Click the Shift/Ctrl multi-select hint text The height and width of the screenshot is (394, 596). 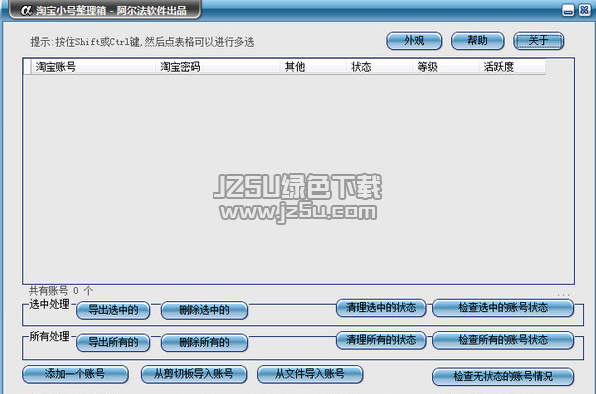coord(142,42)
